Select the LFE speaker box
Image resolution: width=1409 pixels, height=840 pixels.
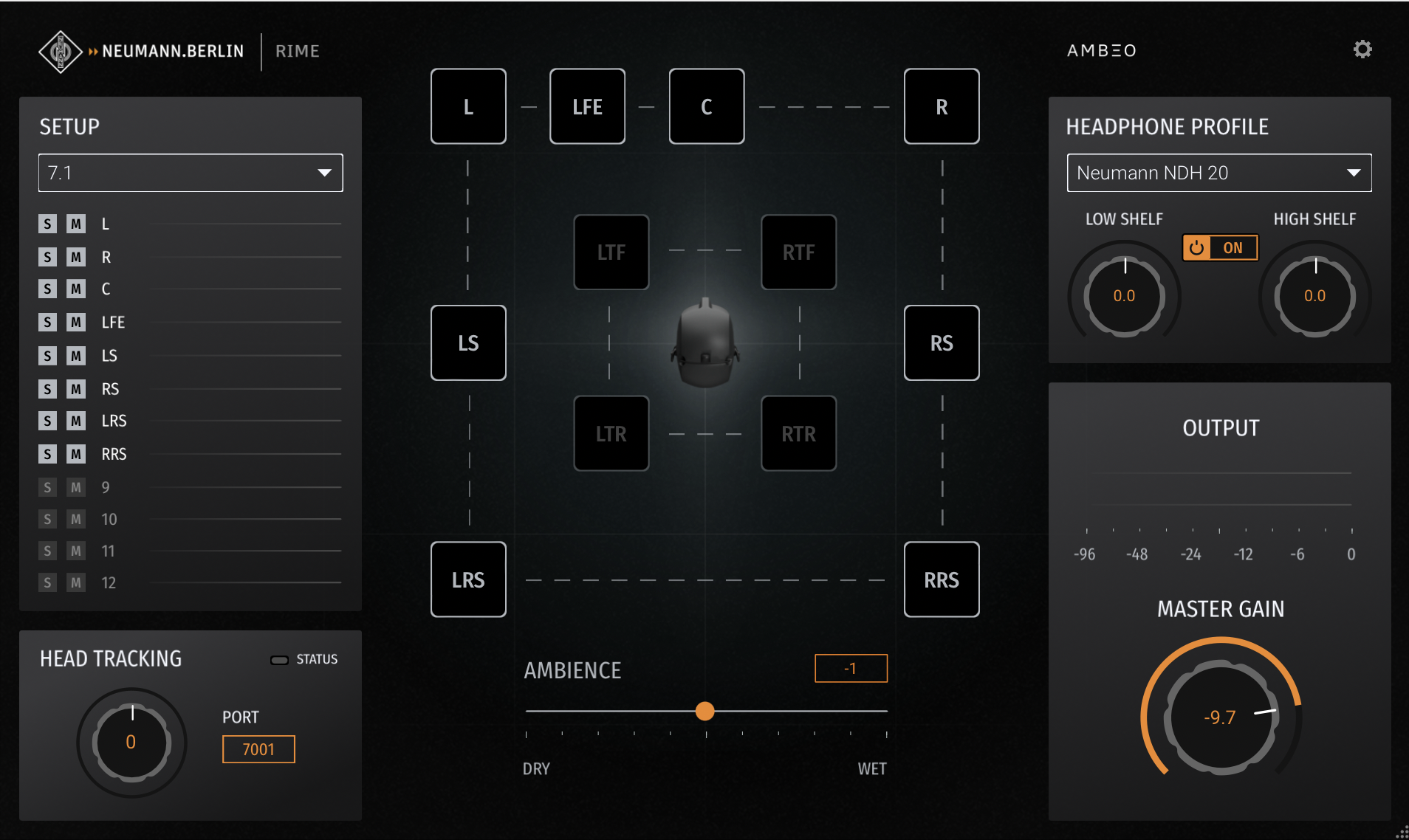(x=587, y=107)
